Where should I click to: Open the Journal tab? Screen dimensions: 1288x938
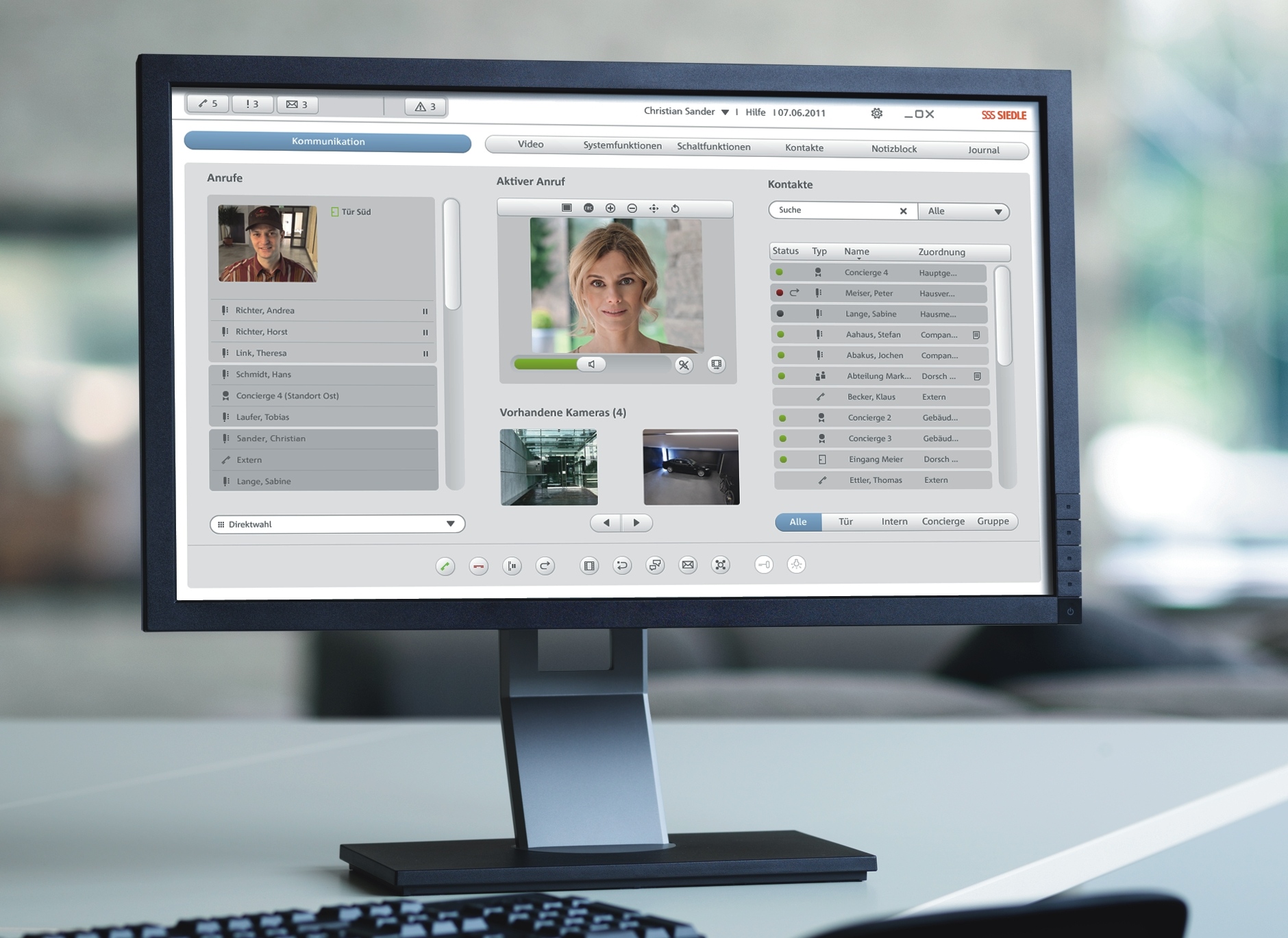[x=983, y=150]
